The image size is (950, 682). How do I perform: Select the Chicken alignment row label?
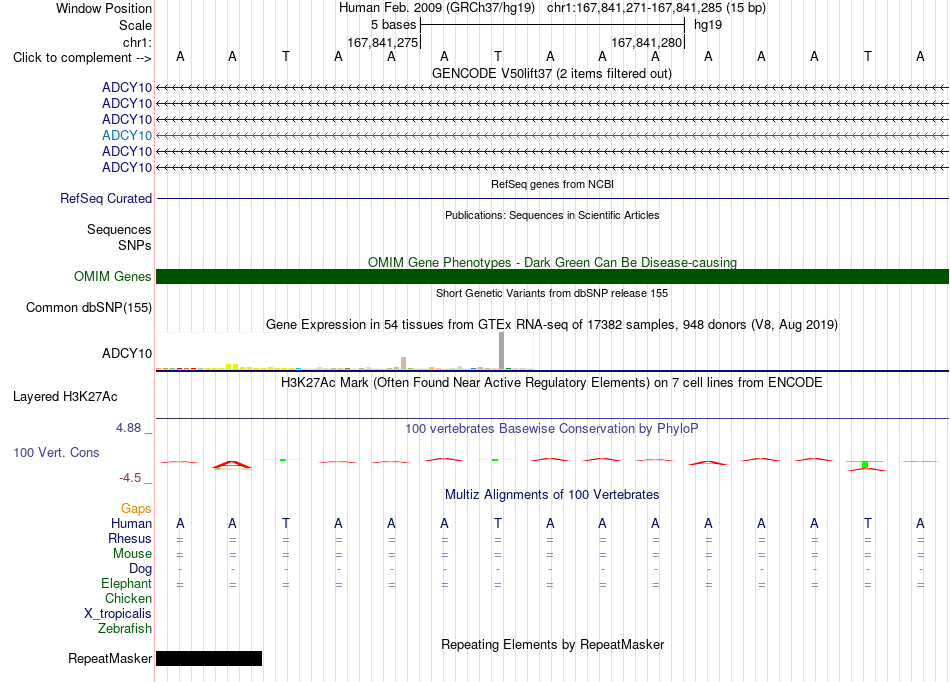click(128, 598)
